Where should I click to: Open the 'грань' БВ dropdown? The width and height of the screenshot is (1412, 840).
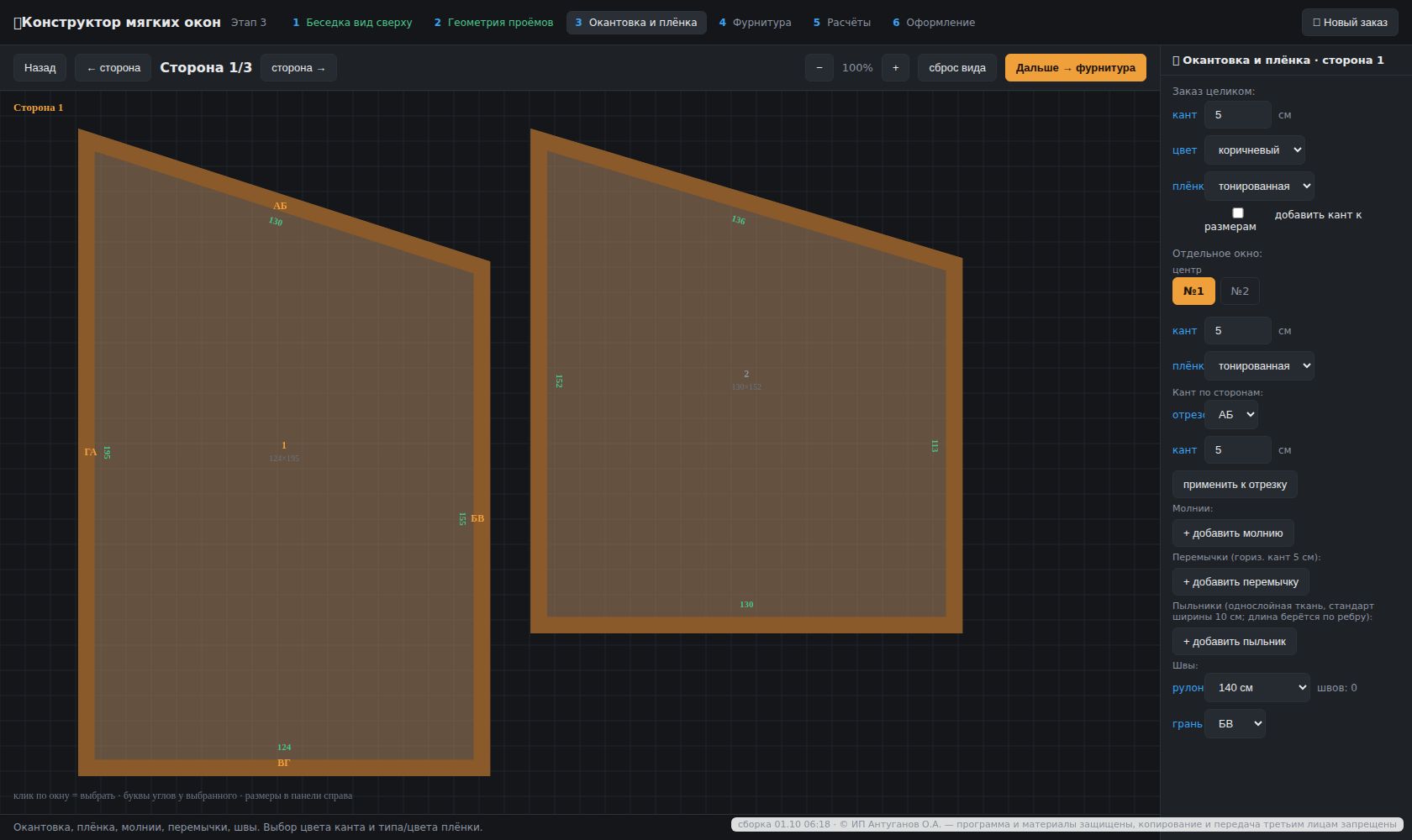[1235, 724]
